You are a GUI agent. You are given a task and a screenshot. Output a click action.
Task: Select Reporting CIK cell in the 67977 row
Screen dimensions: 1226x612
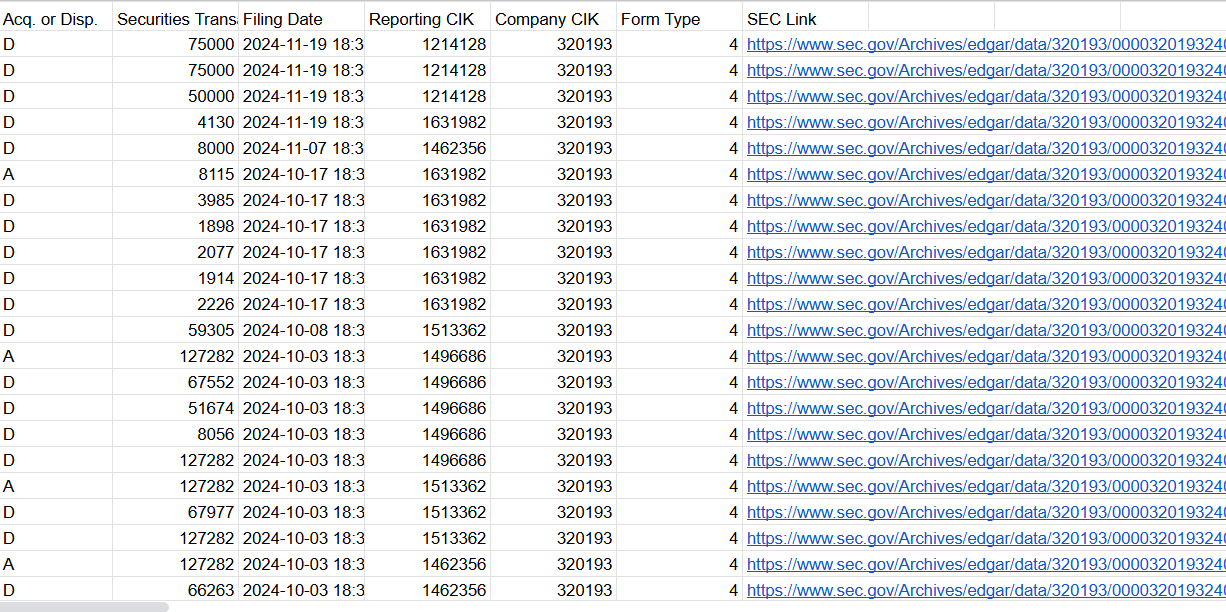pyautogui.click(x=427, y=512)
